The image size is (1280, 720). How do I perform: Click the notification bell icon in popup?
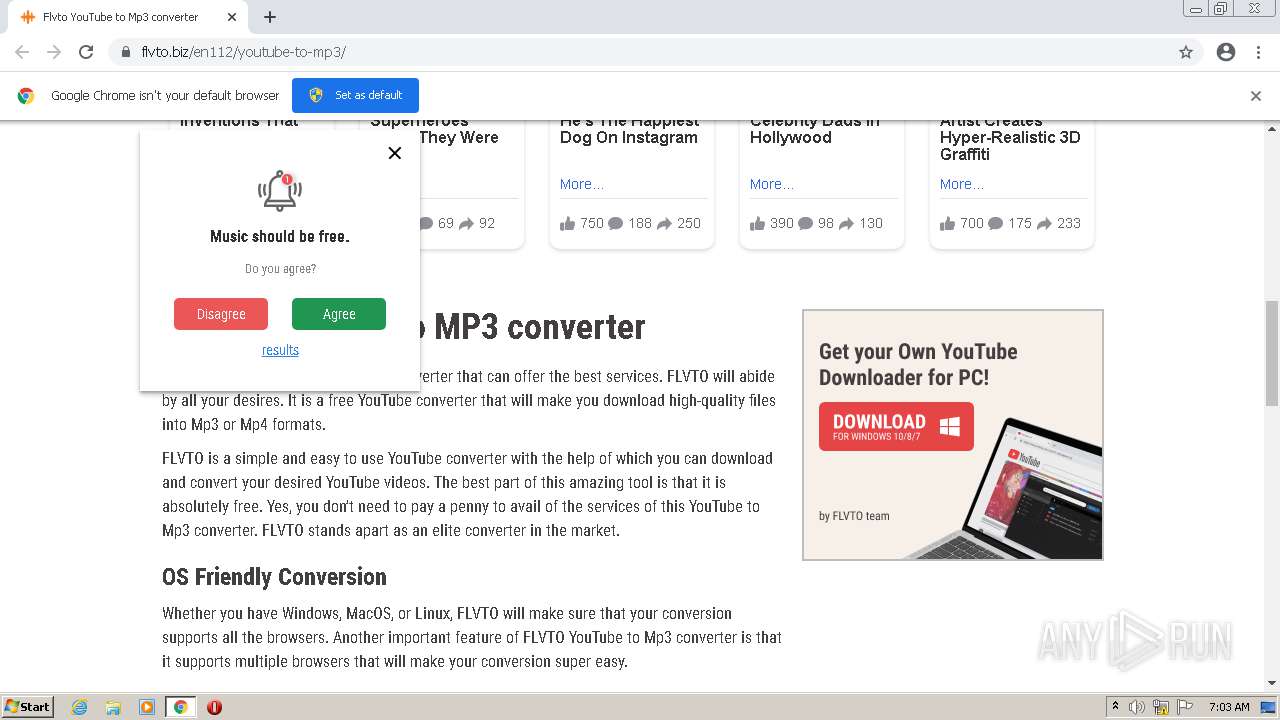280,190
